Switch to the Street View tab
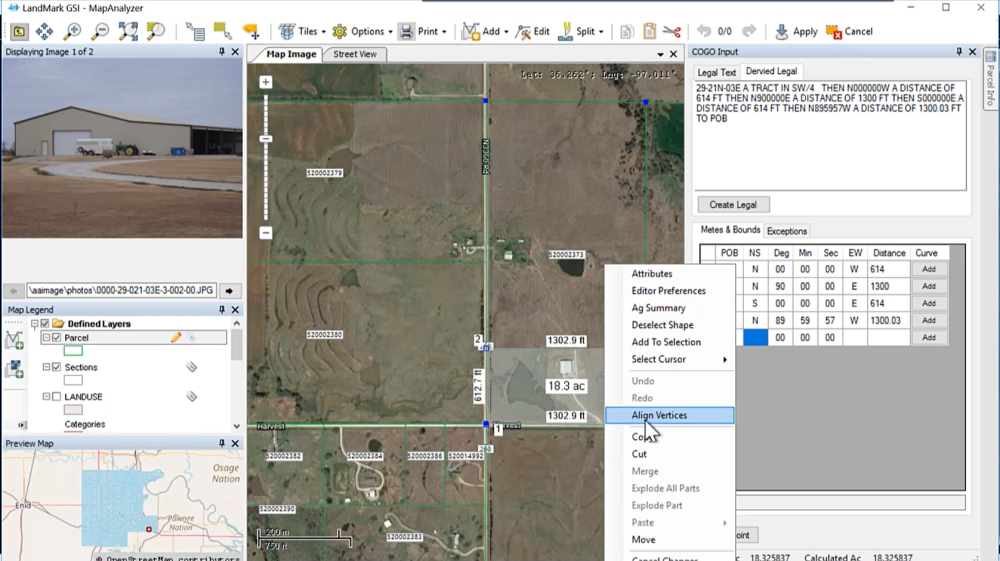 coord(355,54)
